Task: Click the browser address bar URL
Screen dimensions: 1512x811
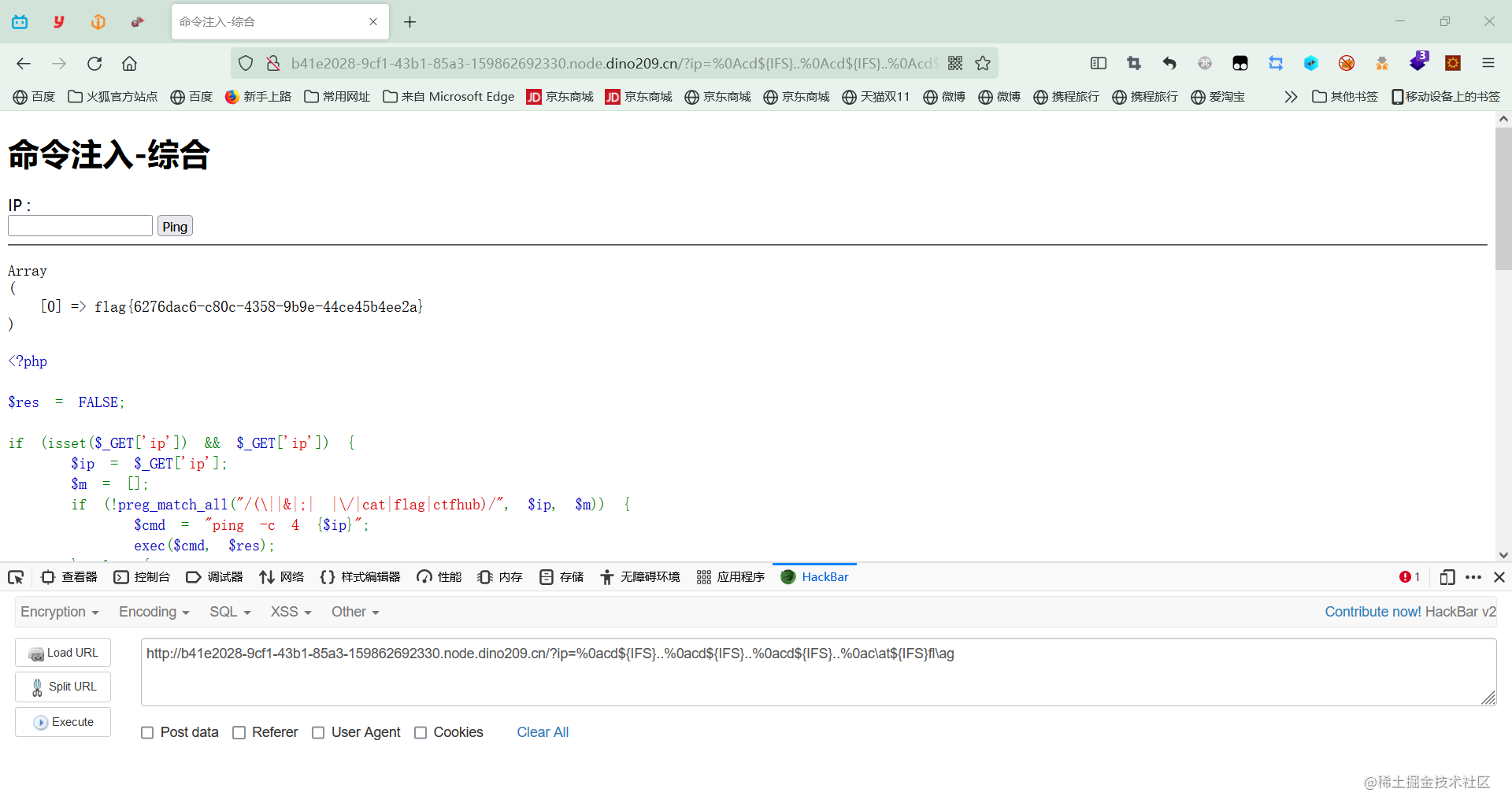Action: (614, 64)
